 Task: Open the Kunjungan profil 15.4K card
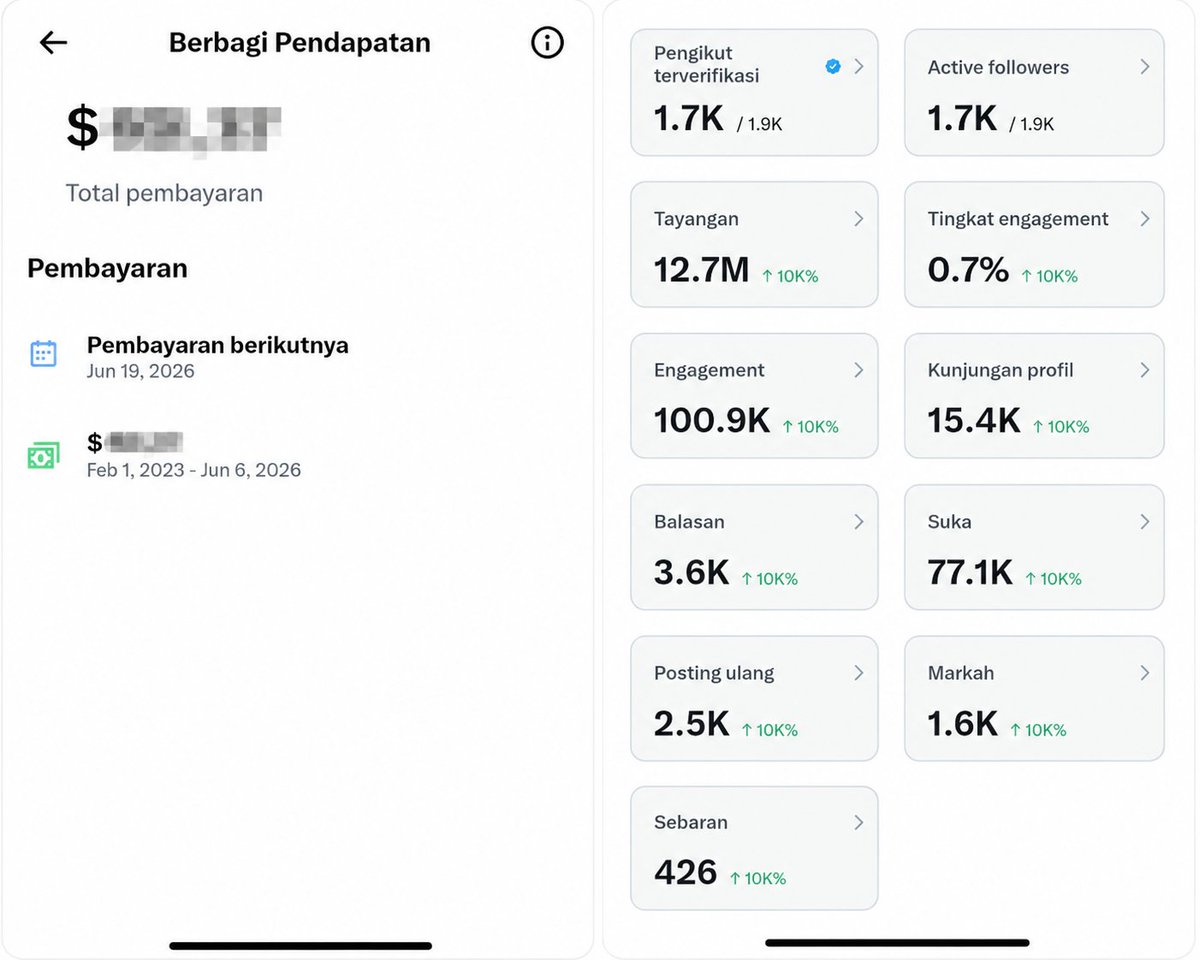click(1034, 396)
